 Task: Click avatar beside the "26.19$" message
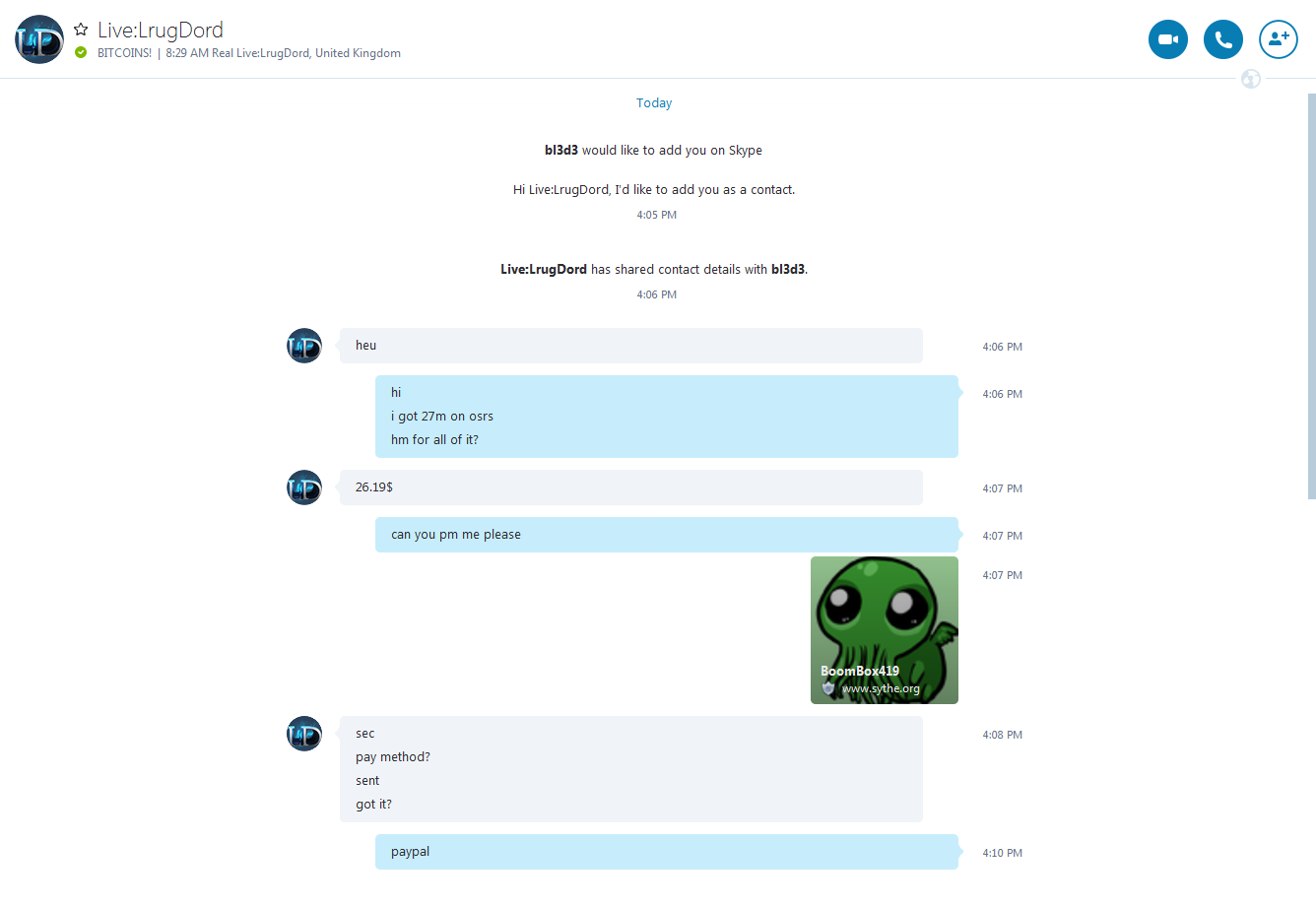(304, 487)
